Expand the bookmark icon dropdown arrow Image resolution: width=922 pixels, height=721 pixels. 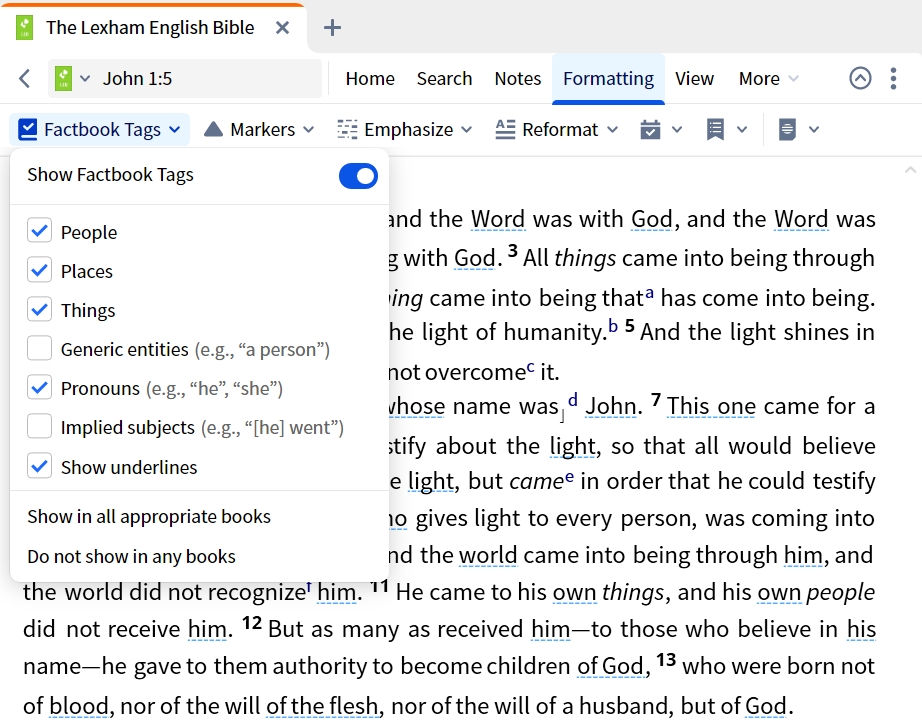click(742, 129)
